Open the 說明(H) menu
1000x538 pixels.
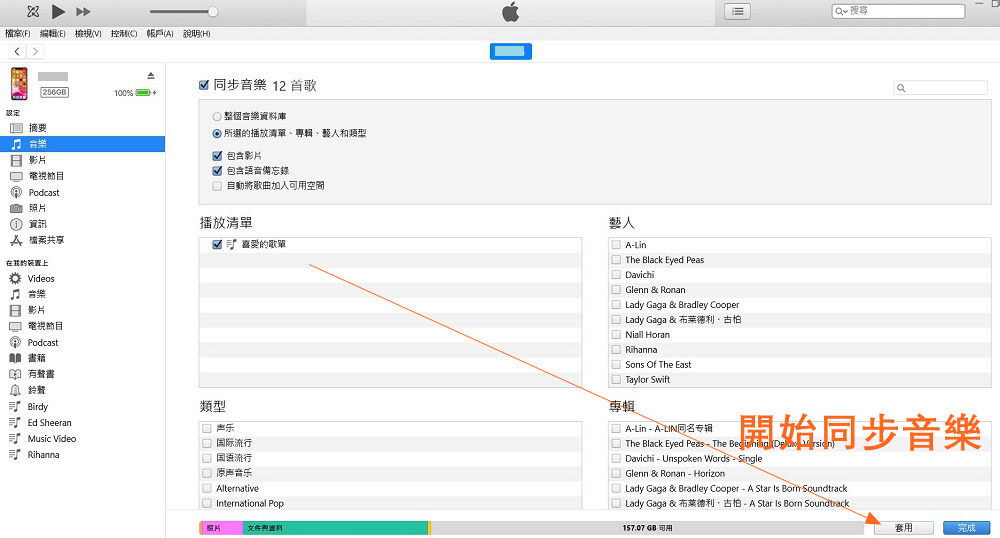pos(196,33)
